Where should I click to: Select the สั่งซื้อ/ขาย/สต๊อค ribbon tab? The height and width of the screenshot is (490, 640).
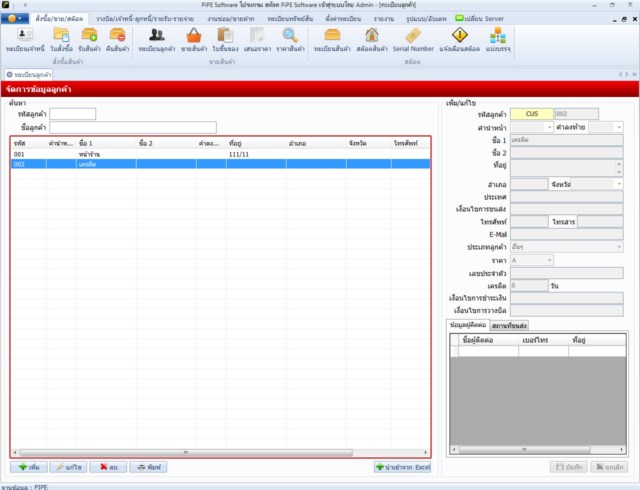[59, 18]
